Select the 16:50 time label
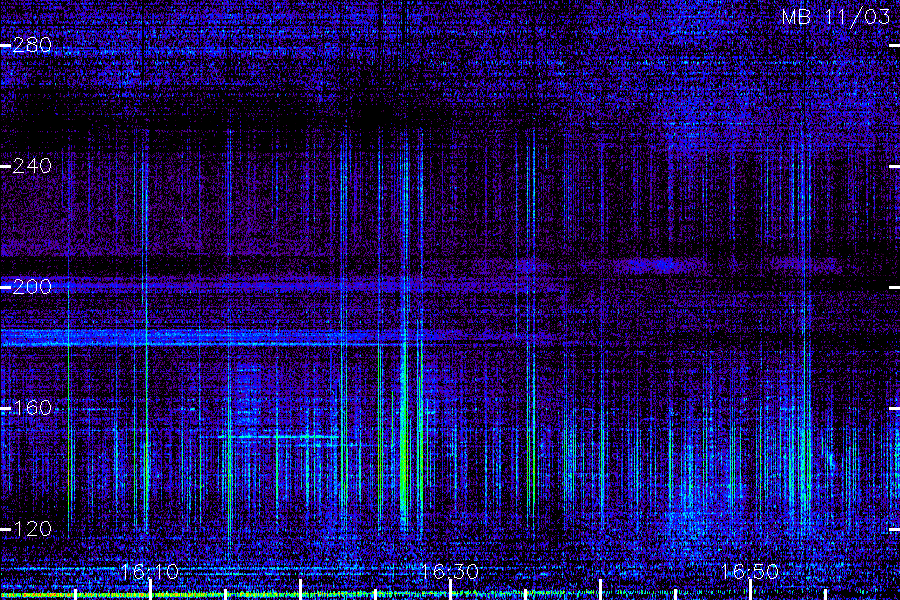This screenshot has width=900, height=600. click(x=750, y=572)
